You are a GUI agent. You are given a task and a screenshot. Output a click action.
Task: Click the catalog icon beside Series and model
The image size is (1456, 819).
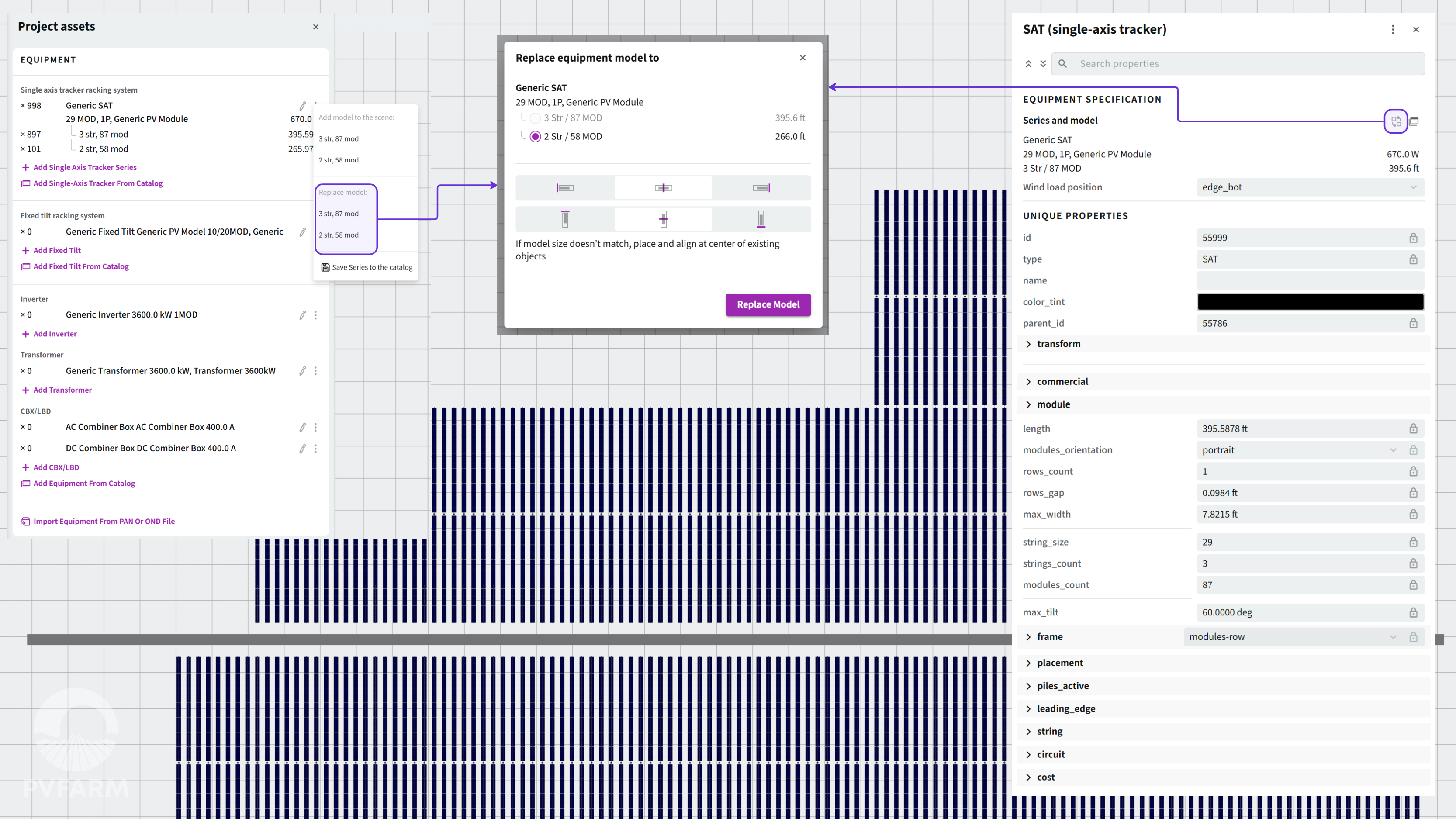click(x=1414, y=121)
